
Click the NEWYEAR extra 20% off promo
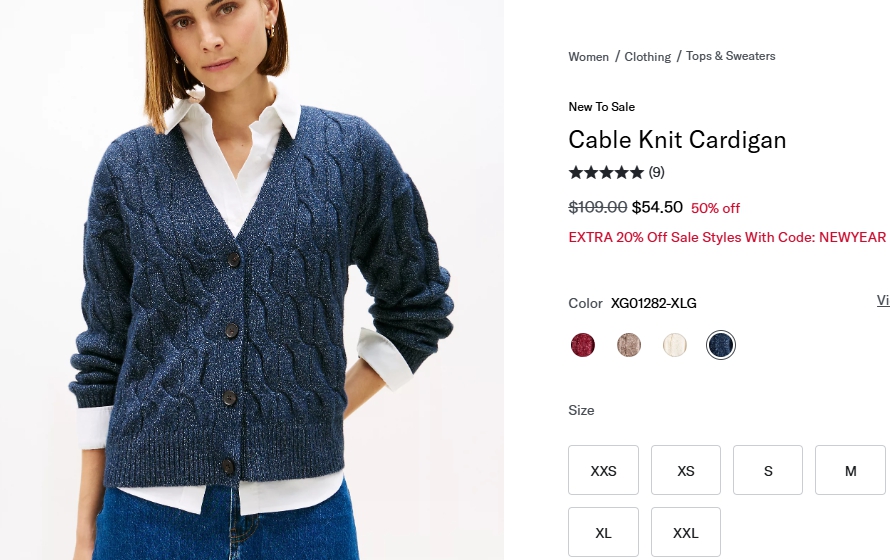(727, 237)
